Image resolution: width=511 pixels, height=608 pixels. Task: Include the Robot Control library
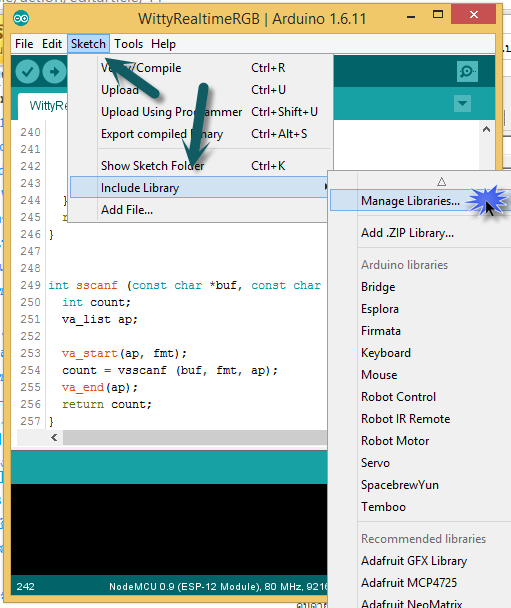coord(420,397)
